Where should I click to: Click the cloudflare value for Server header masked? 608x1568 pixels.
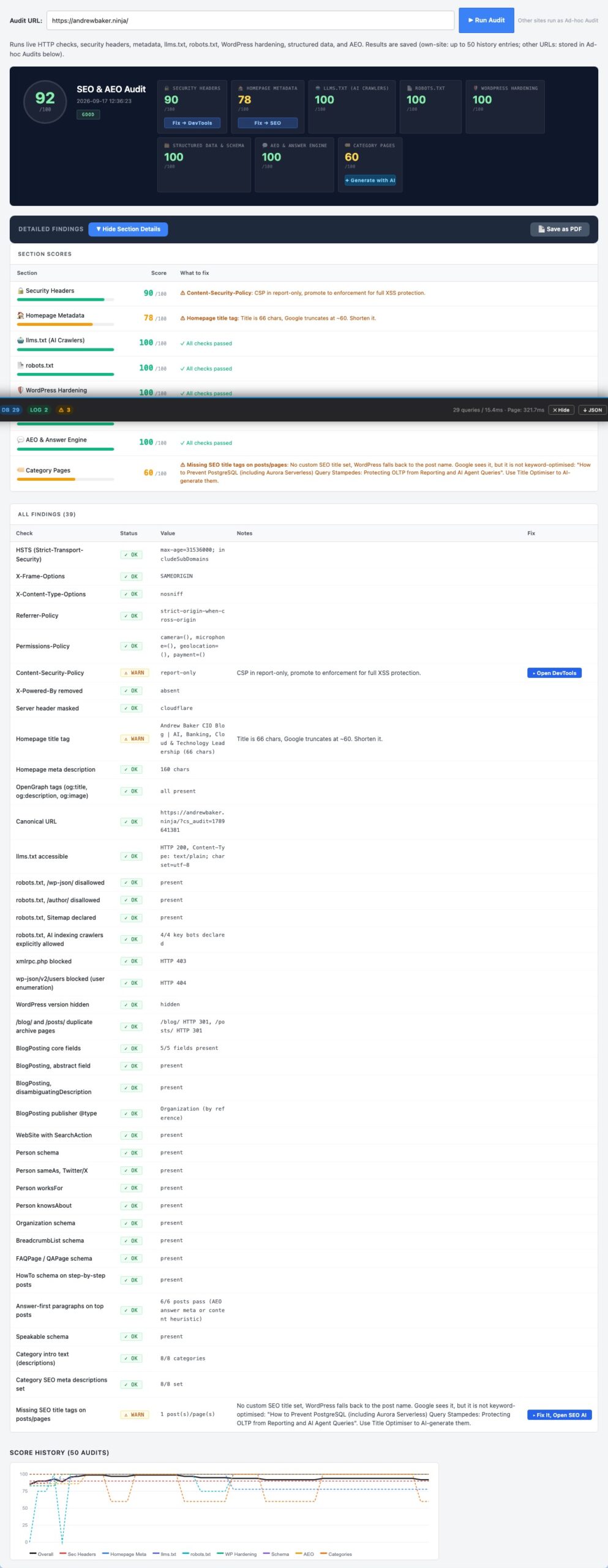[176, 708]
